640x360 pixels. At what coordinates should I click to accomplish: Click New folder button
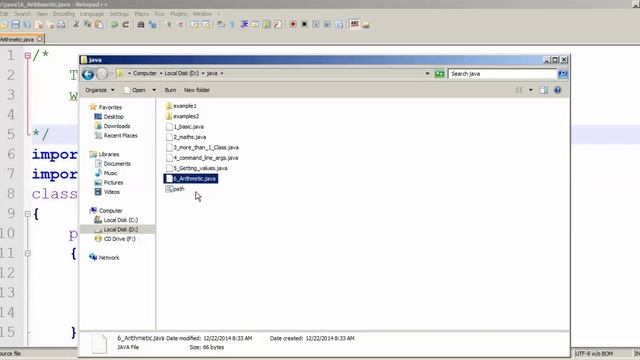pos(197,90)
